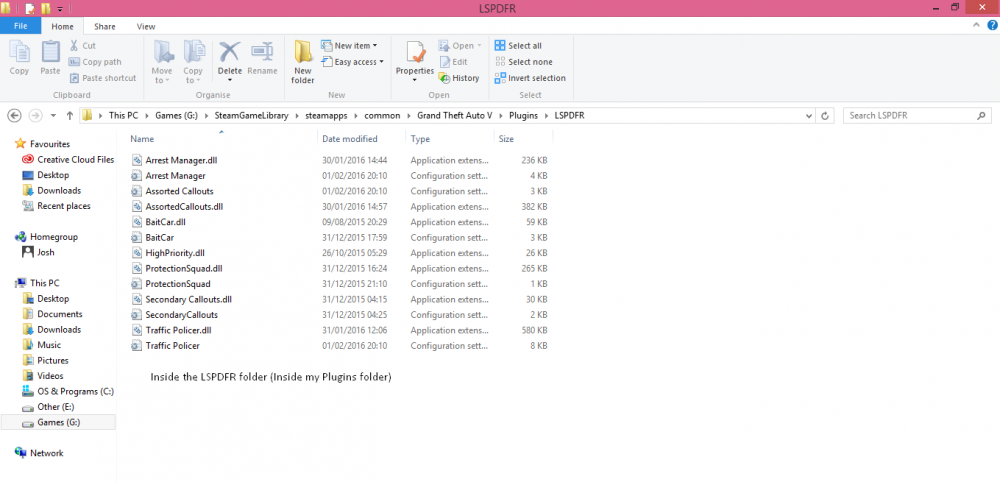Click the Paste clipboard icon
The image size is (1000, 482).
click(x=50, y=52)
